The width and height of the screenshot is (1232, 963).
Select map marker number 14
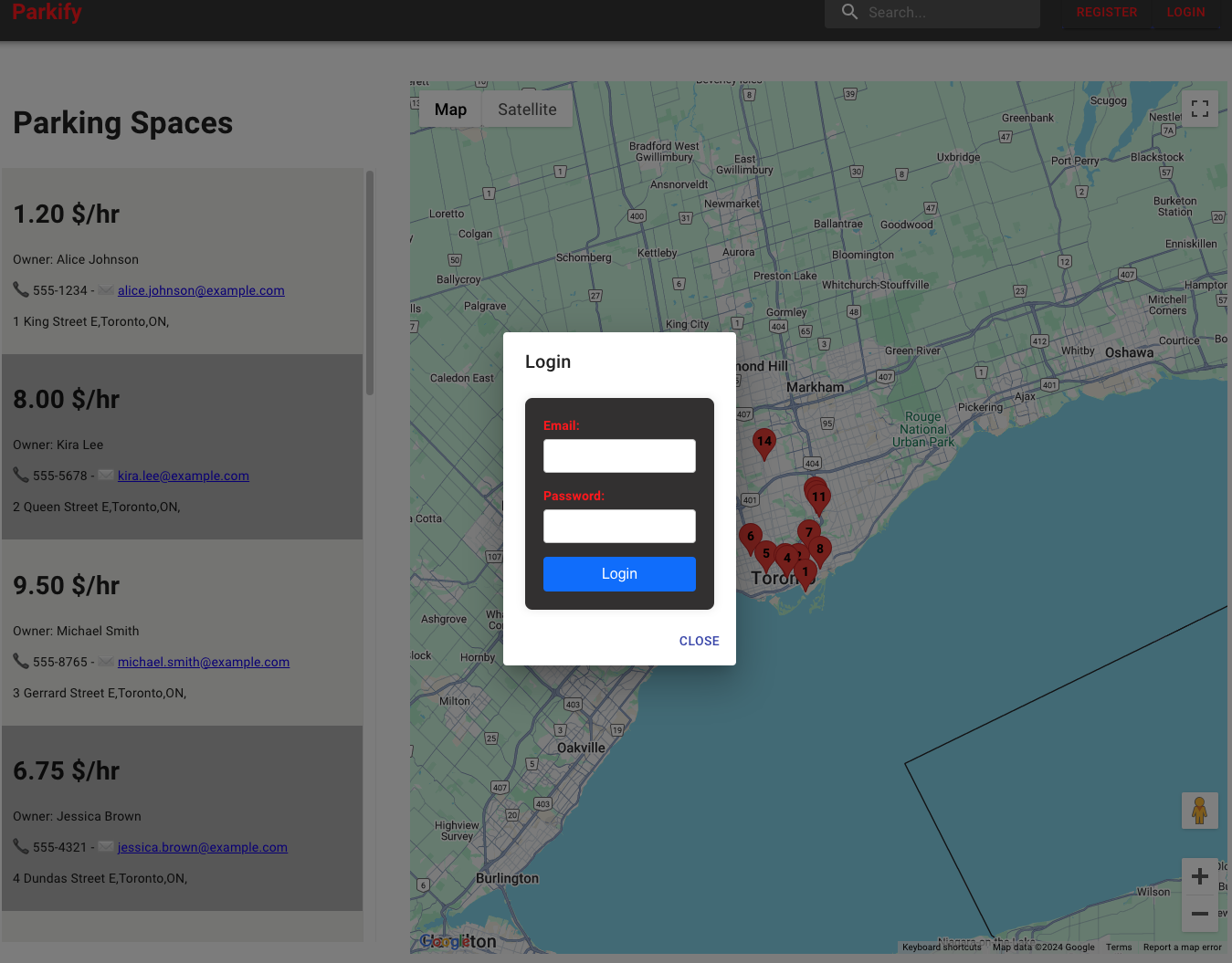tap(764, 442)
